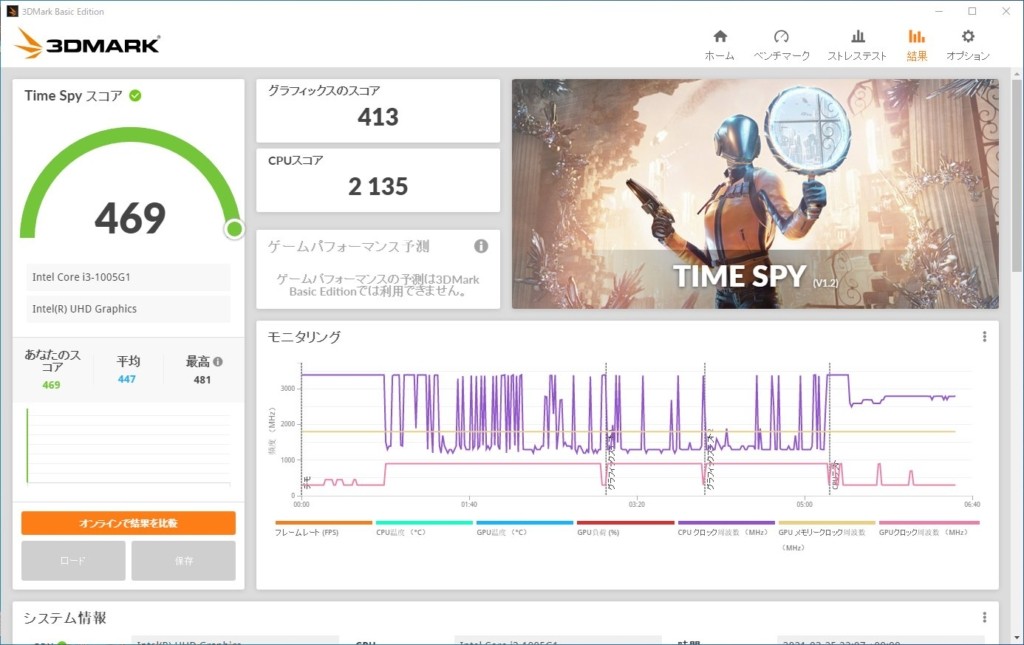This screenshot has width=1024, height=645.
Task: Toggle the GPUクロック周波数 legend series
Action: pyautogui.click(x=929, y=528)
